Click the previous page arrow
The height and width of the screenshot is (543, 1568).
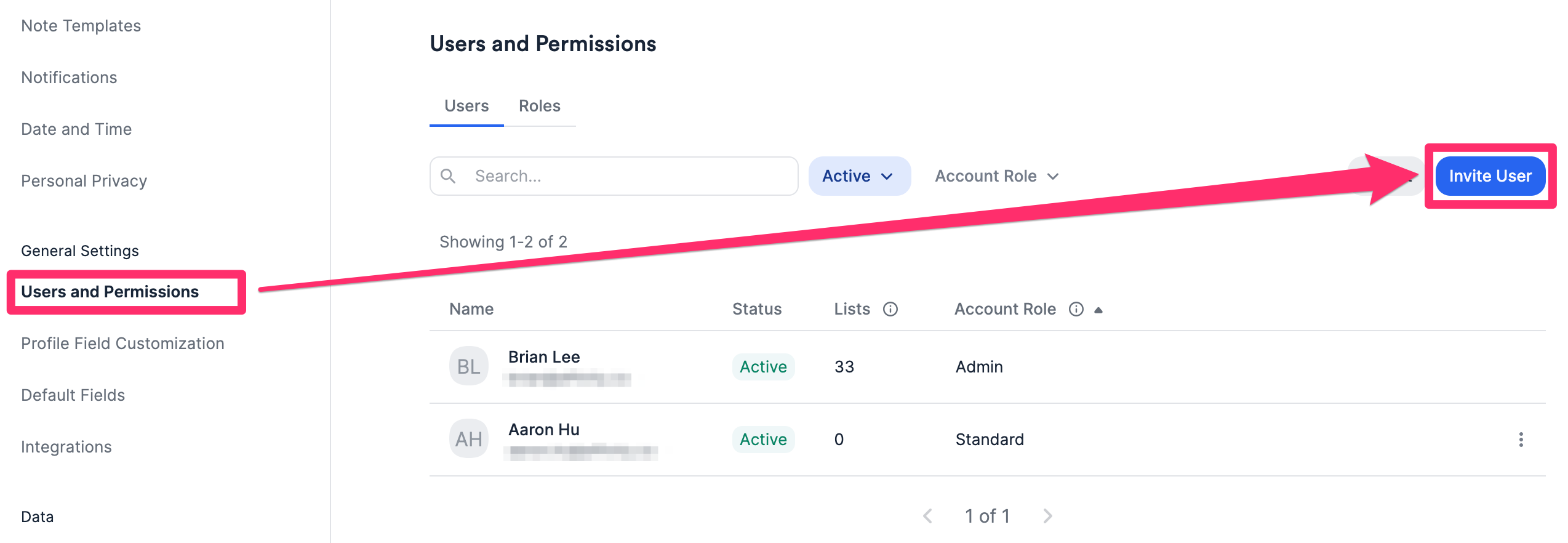click(927, 516)
